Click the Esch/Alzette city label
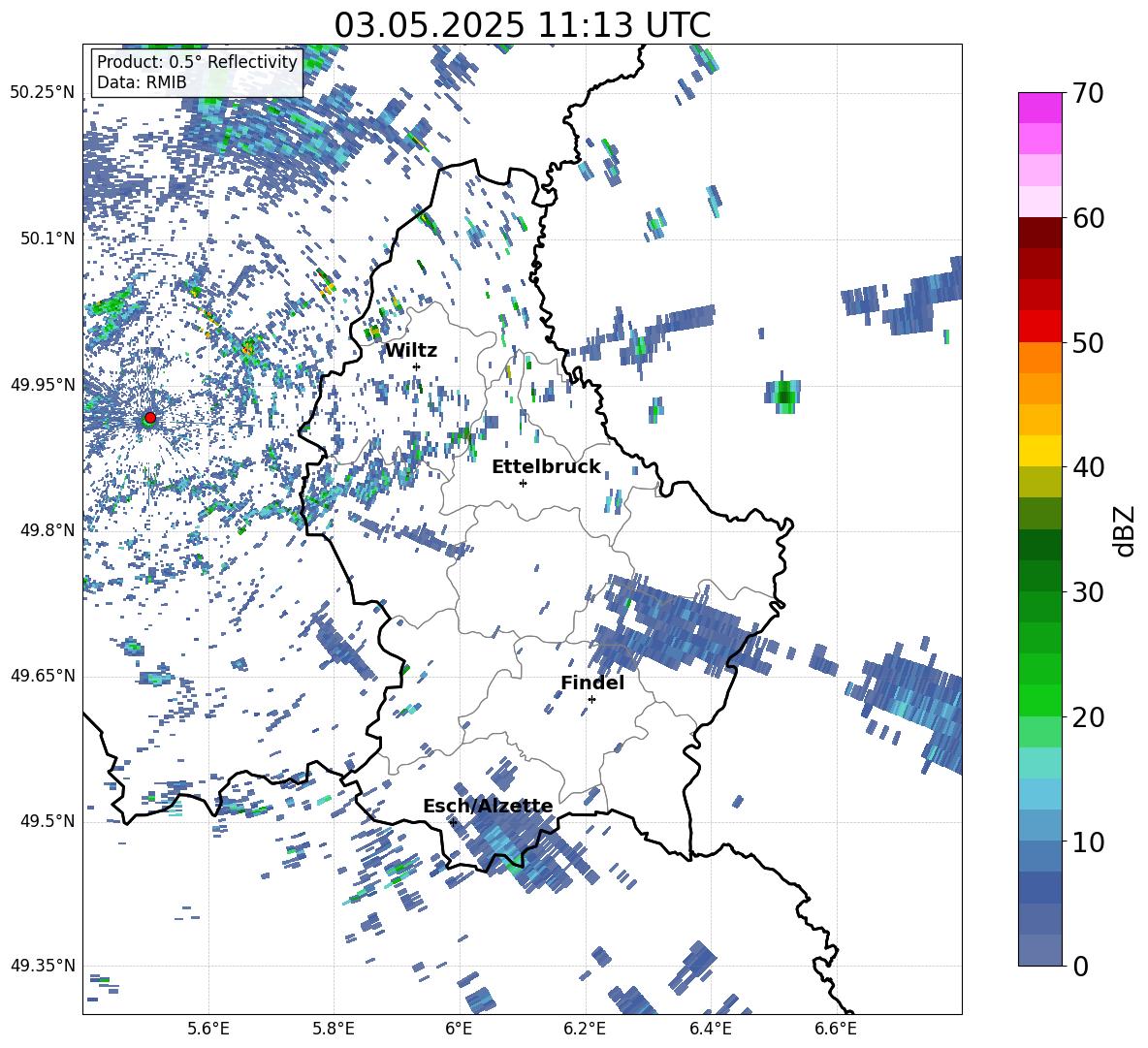This screenshot has height=1048, width=1148. (488, 807)
